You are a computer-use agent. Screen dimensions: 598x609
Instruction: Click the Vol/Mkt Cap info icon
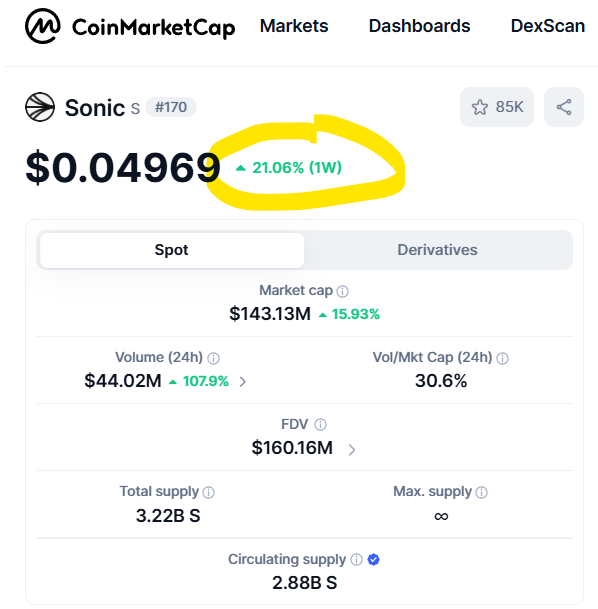(502, 358)
